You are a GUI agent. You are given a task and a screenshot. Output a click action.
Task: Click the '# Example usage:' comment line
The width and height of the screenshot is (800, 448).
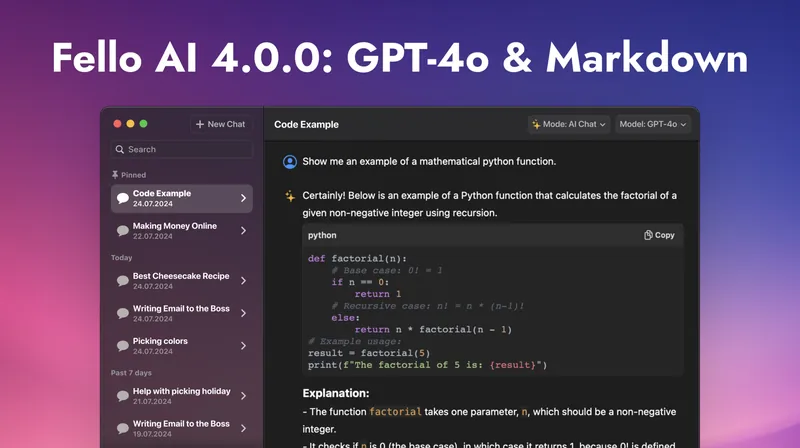click(x=355, y=341)
